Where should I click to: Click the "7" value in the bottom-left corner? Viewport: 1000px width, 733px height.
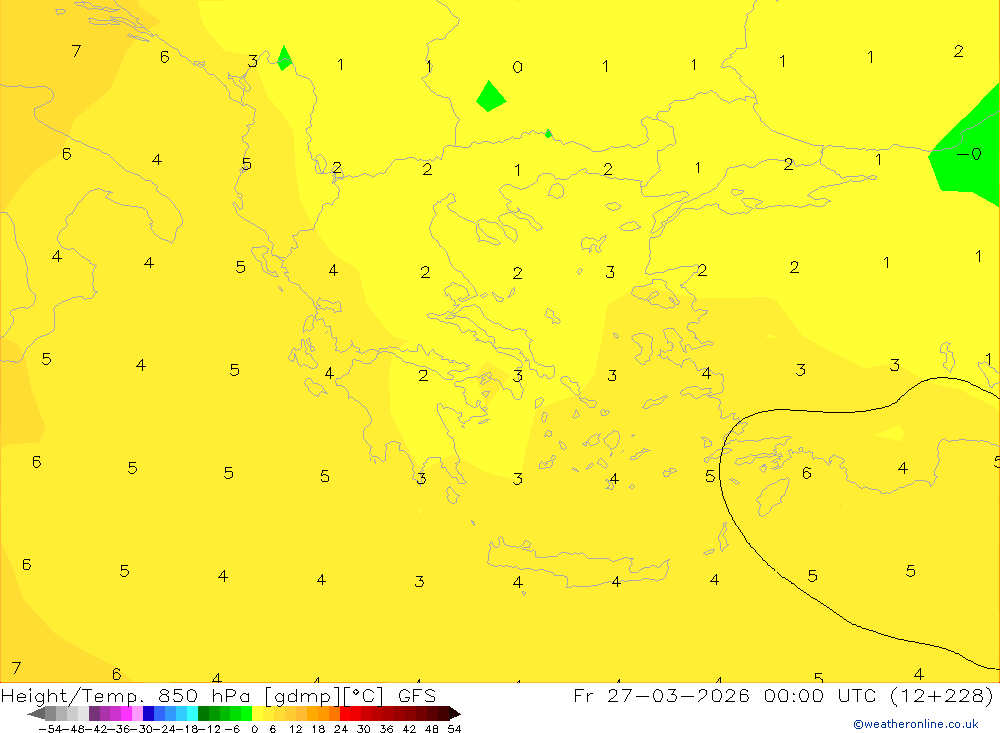tap(17, 668)
